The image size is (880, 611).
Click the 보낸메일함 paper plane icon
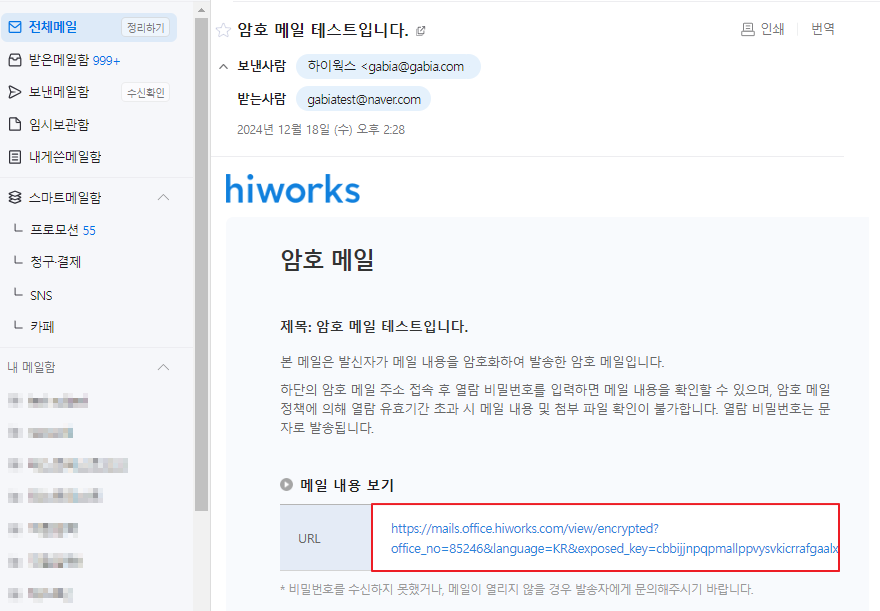click(x=15, y=92)
